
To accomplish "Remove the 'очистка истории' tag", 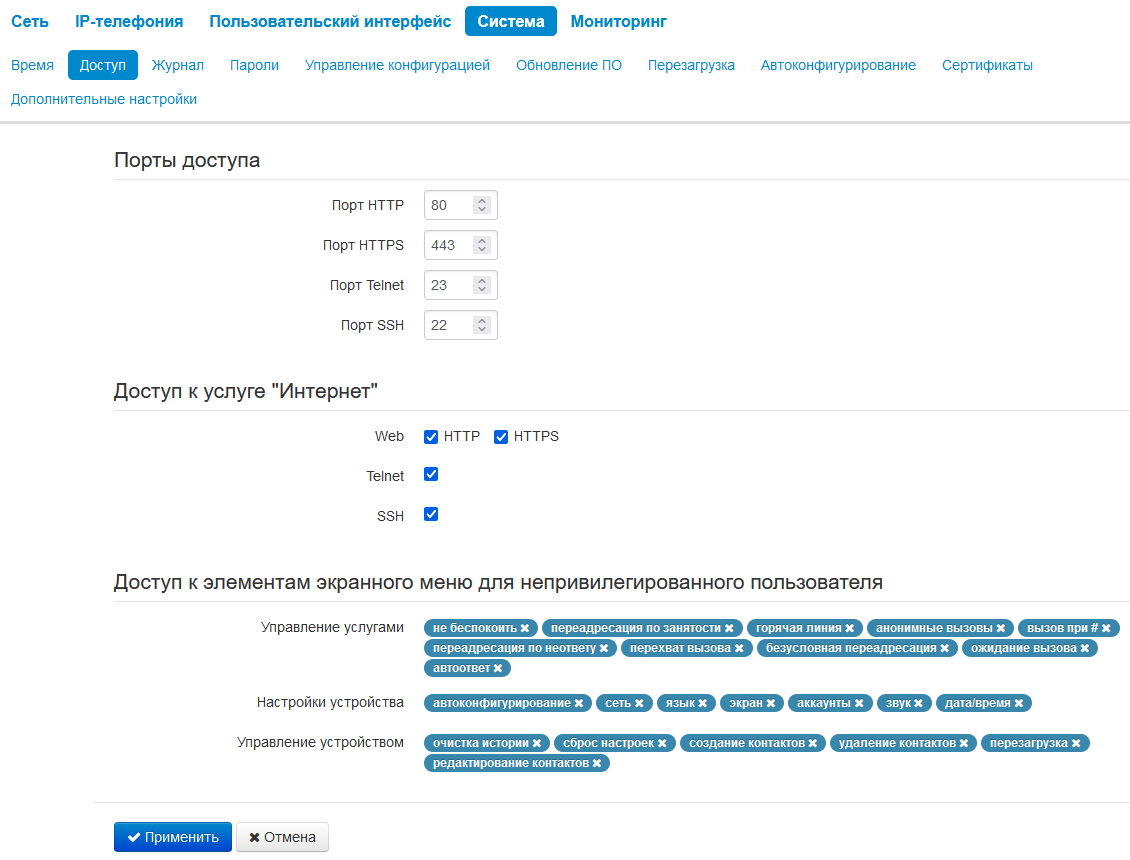I will pos(537,743).
